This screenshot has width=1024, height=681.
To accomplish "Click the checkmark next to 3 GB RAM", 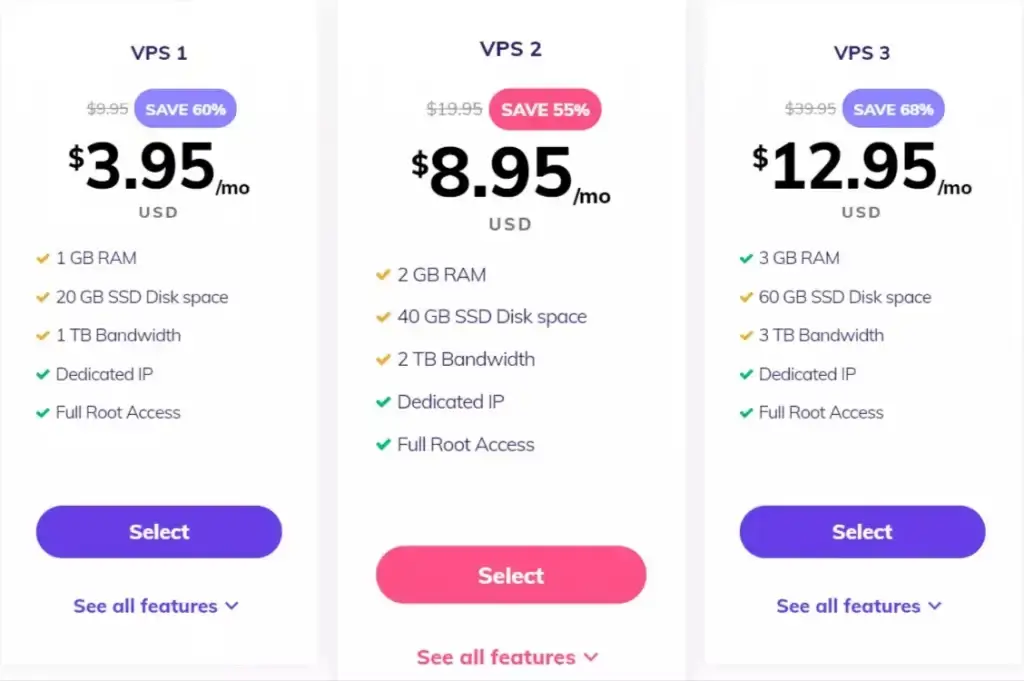I will [x=748, y=257].
